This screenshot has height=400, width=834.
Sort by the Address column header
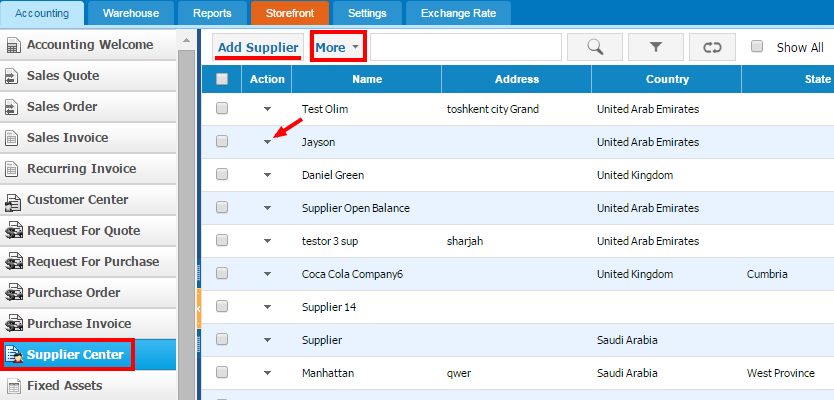coord(516,79)
